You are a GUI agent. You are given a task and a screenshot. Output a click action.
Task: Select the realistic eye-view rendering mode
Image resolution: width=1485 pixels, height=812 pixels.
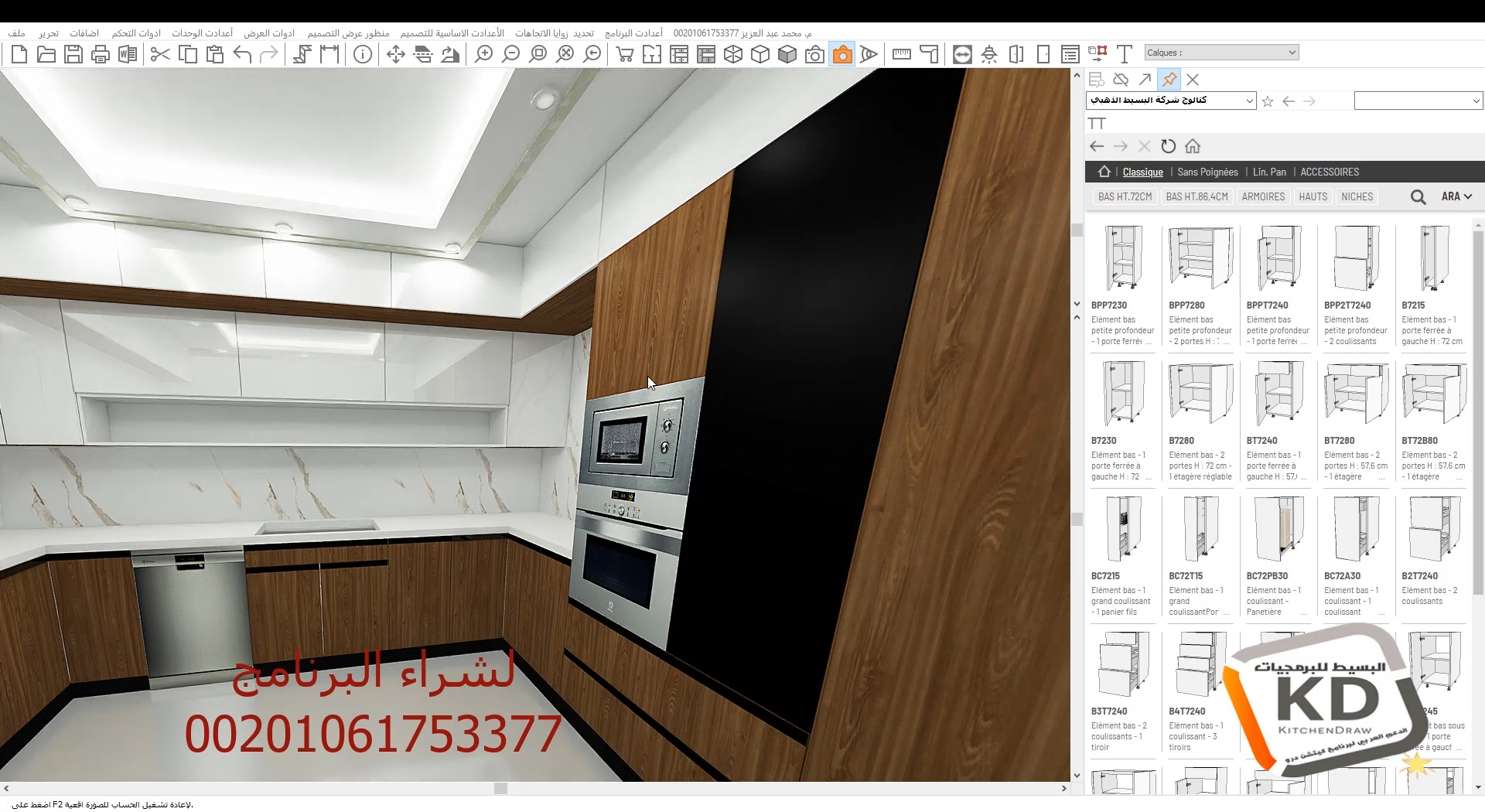click(869, 54)
